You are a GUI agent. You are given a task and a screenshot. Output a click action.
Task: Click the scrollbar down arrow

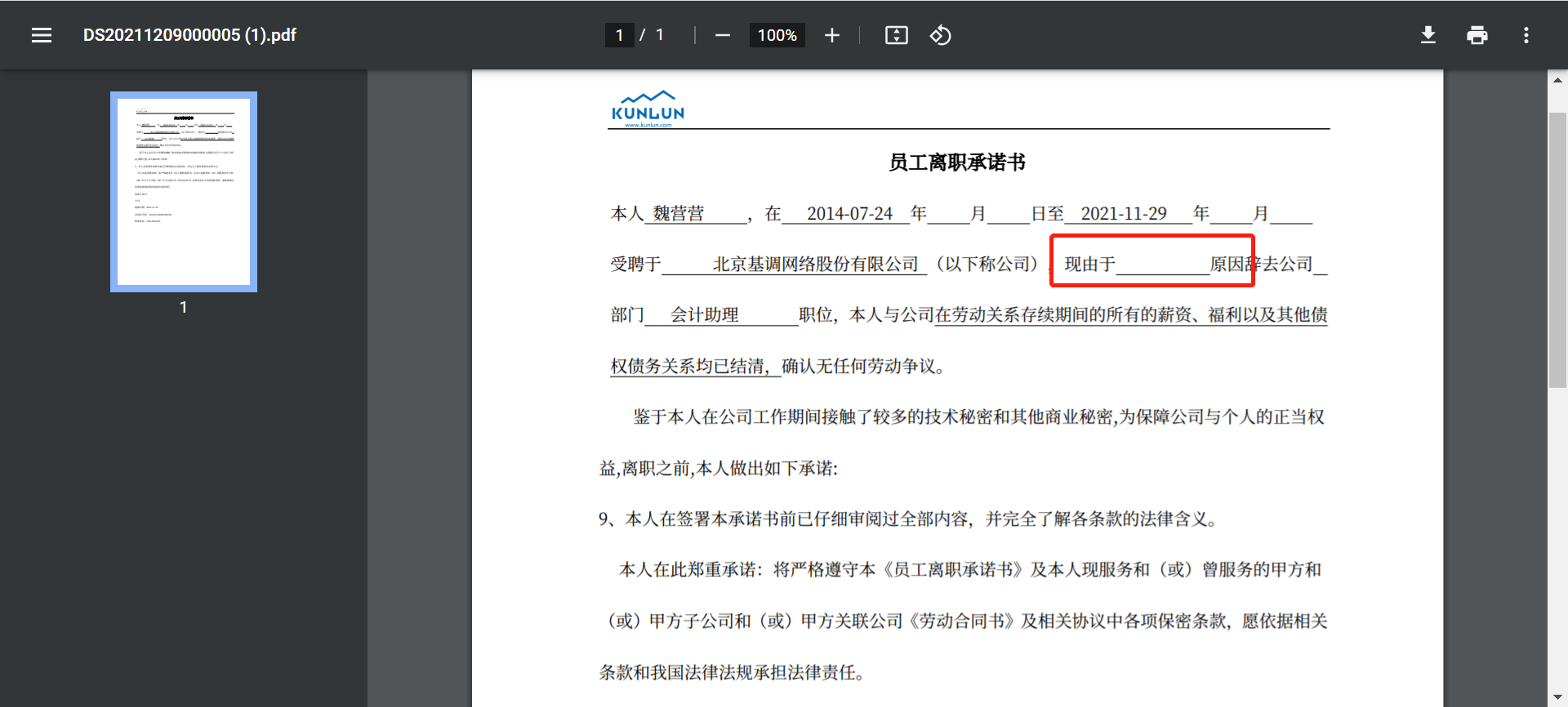1557,697
